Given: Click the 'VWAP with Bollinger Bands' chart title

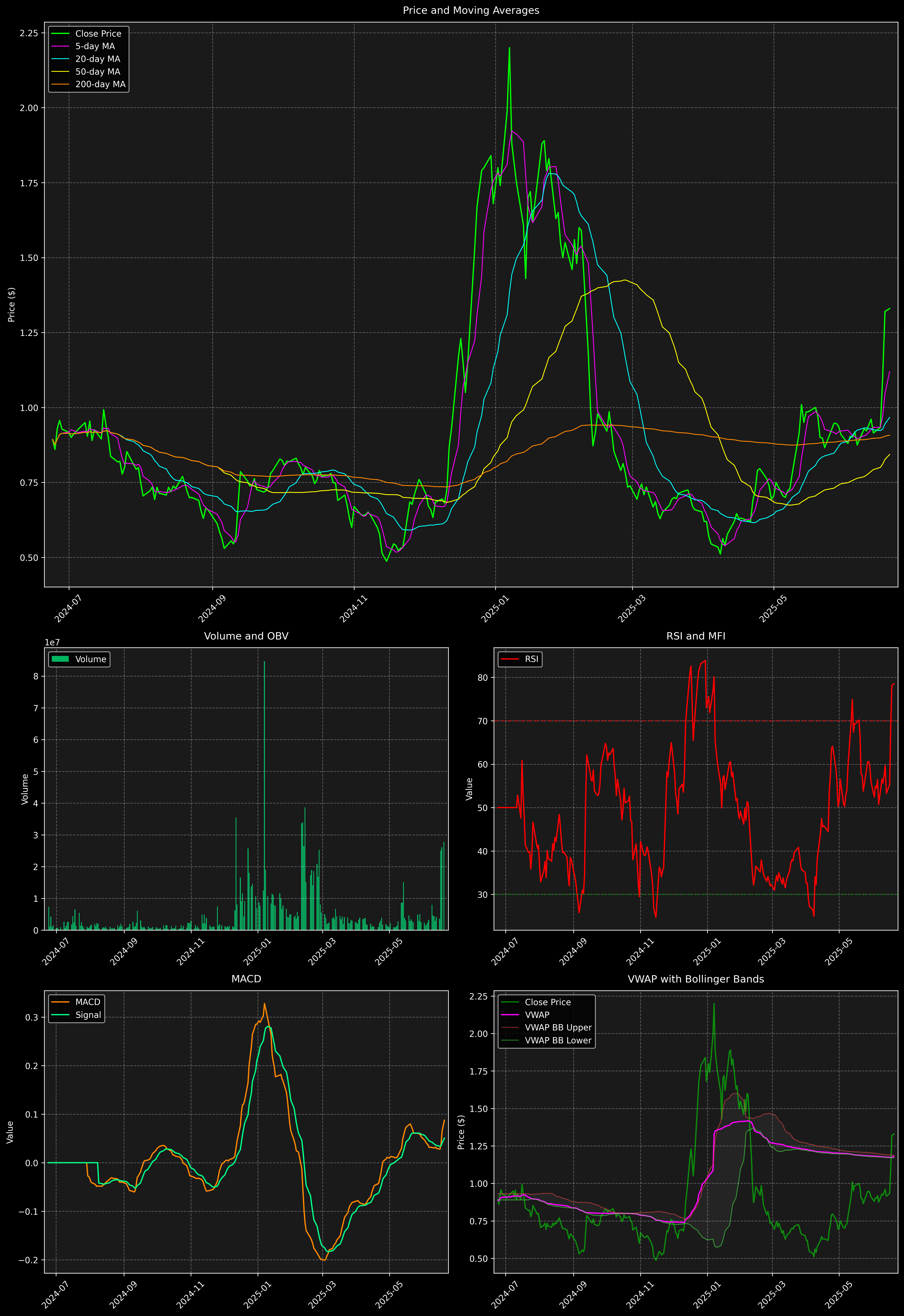Looking at the screenshot, I should pos(695,979).
